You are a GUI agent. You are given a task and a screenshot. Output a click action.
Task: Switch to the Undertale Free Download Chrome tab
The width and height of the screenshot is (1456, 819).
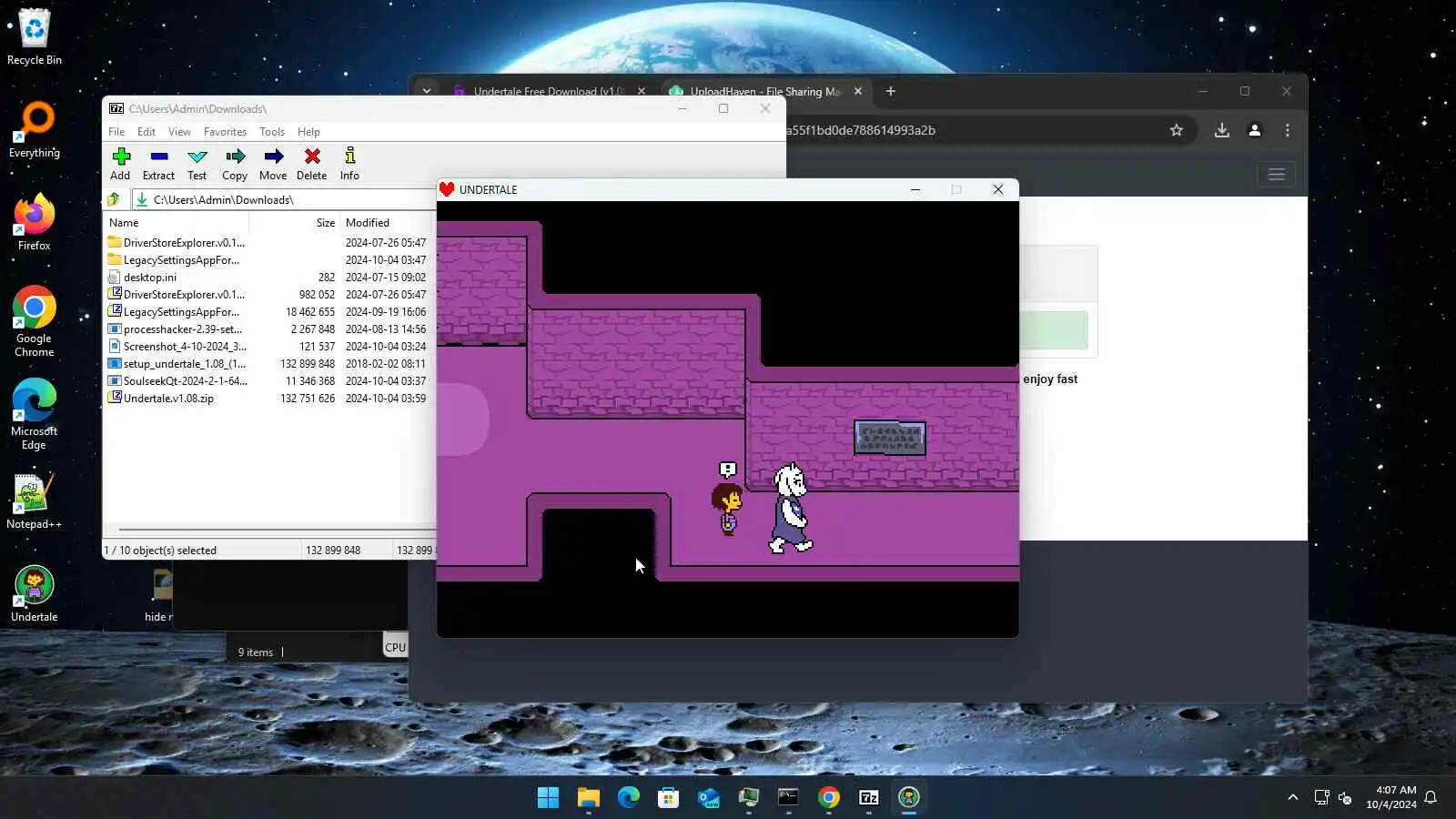point(549,92)
